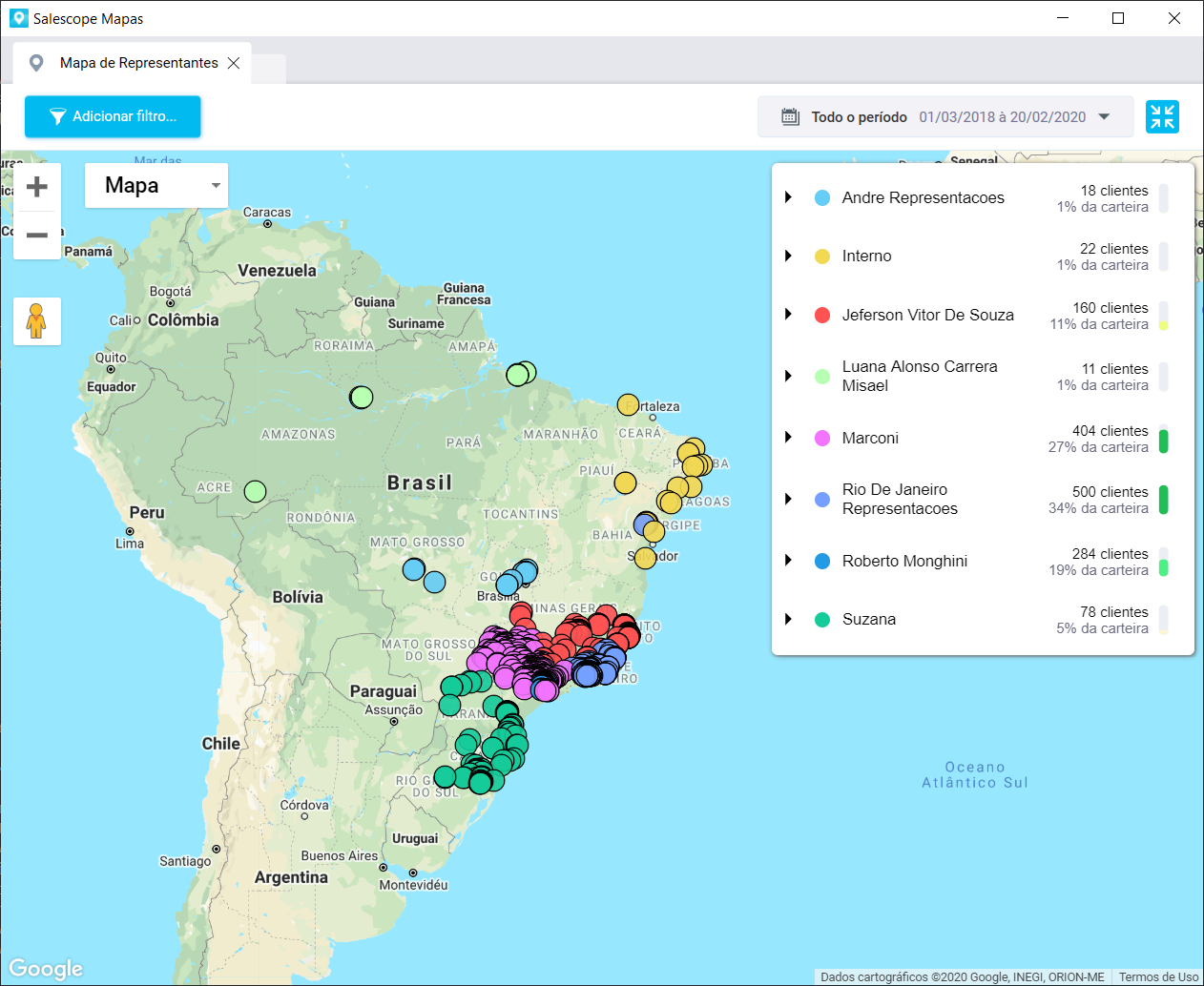The width and height of the screenshot is (1204, 986).
Task: Click the zoom in plus icon
Action: [37, 186]
